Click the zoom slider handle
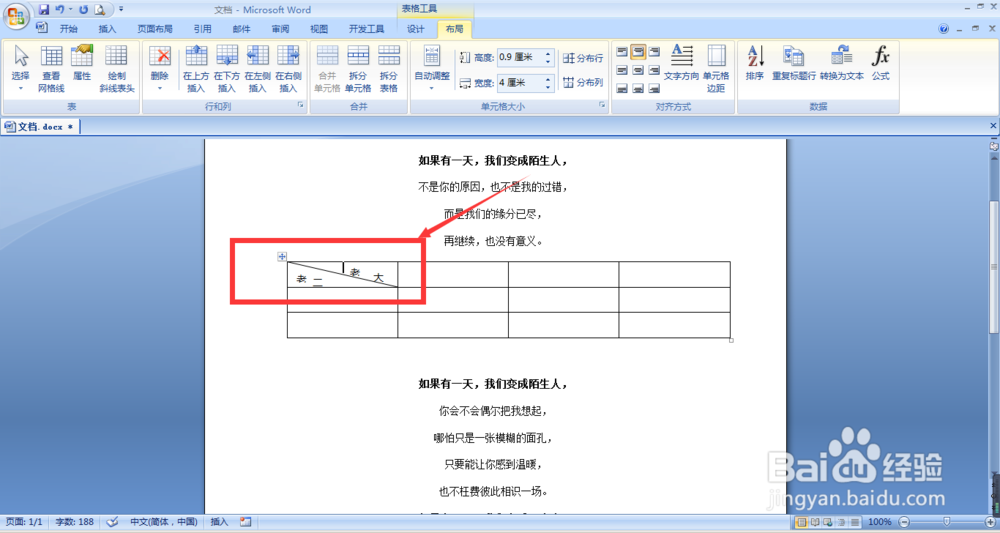This screenshot has width=1000, height=533. click(946, 522)
